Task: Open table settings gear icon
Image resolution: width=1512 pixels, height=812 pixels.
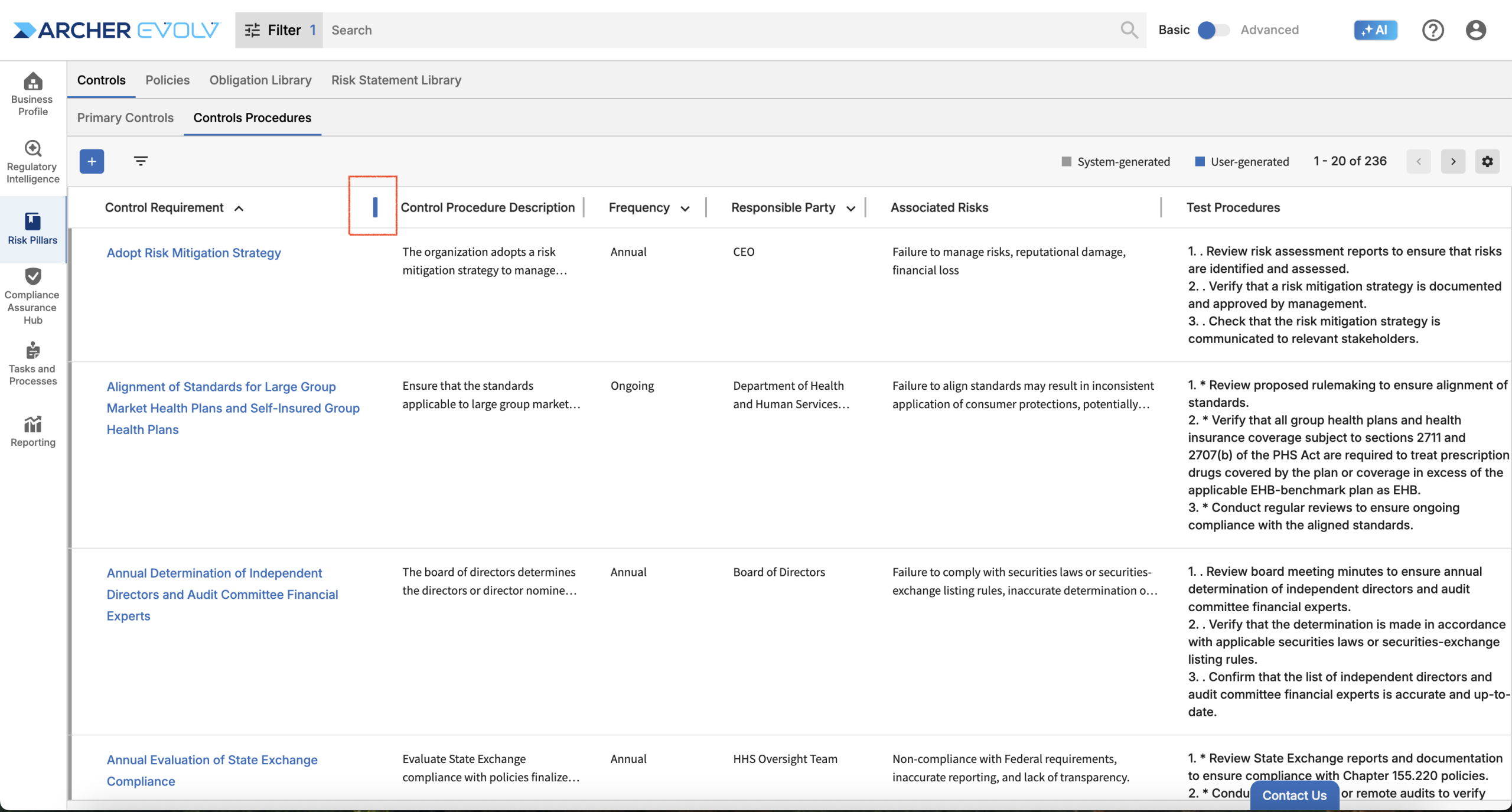Action: coord(1487,161)
